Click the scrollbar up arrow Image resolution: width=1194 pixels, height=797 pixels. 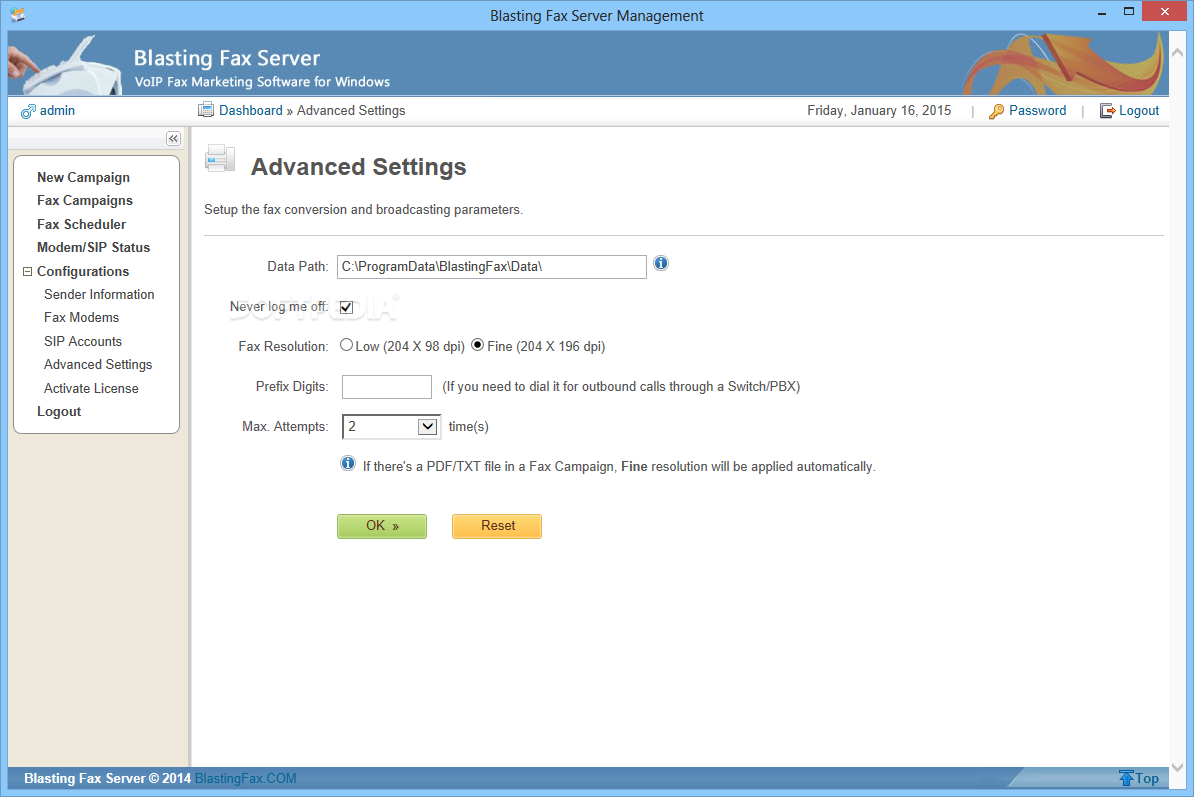pos(1177,53)
